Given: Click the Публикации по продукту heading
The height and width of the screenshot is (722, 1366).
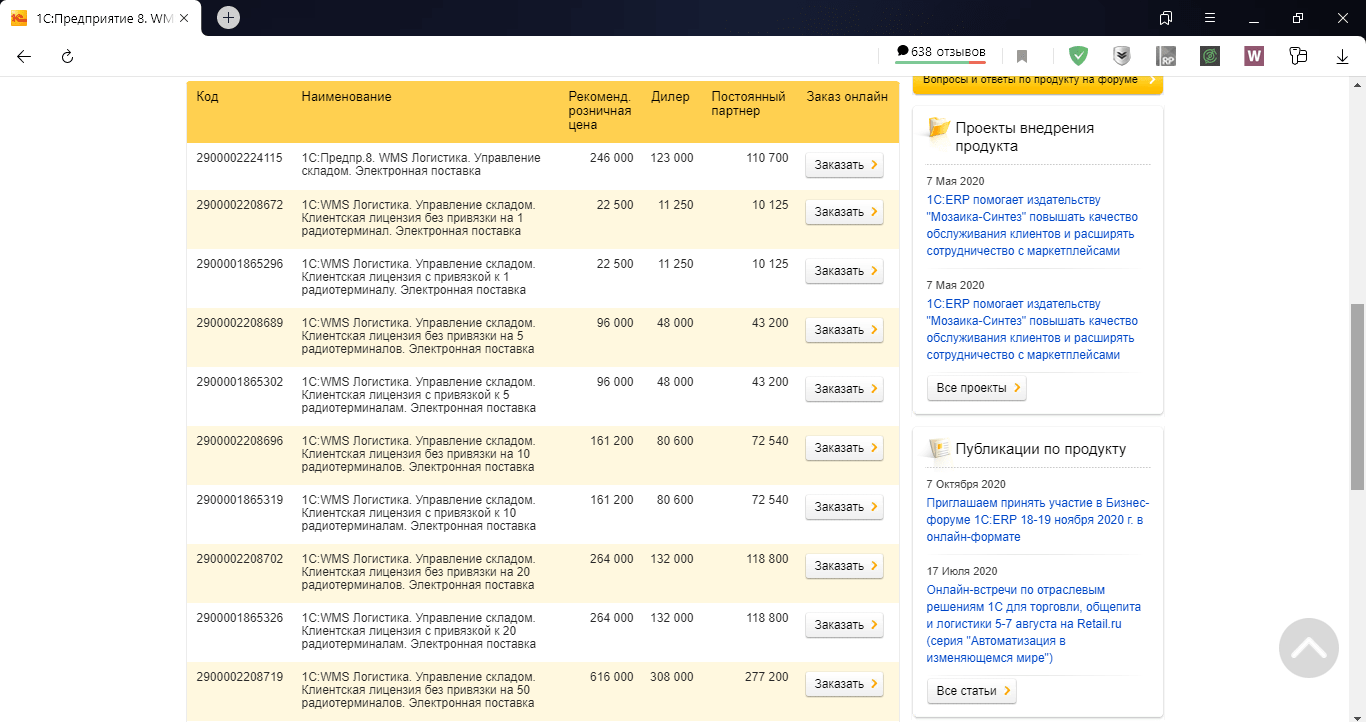Looking at the screenshot, I should (1040, 449).
